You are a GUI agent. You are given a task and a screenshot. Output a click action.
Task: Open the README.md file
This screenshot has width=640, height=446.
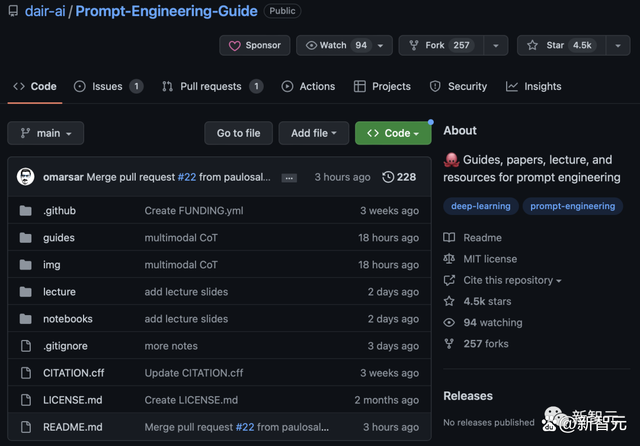coord(73,427)
